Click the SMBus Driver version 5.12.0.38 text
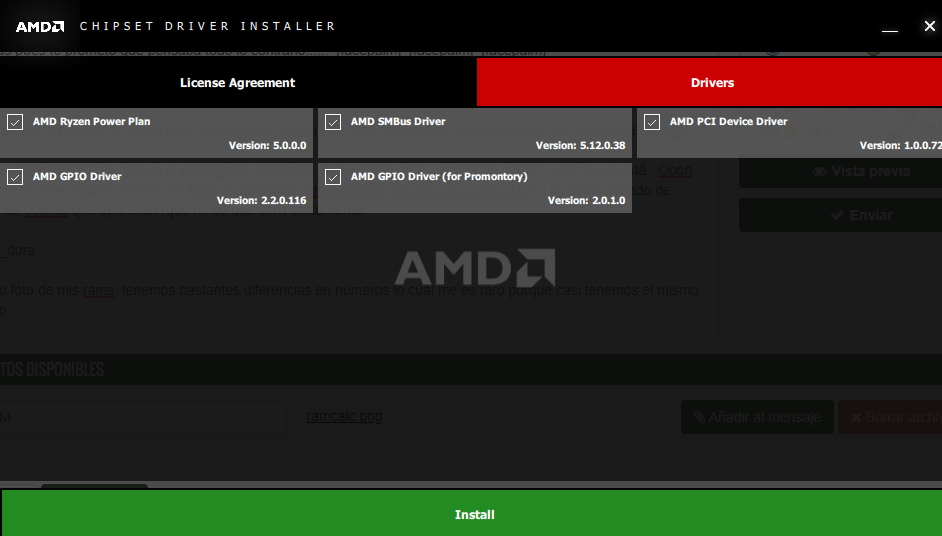 (580, 146)
